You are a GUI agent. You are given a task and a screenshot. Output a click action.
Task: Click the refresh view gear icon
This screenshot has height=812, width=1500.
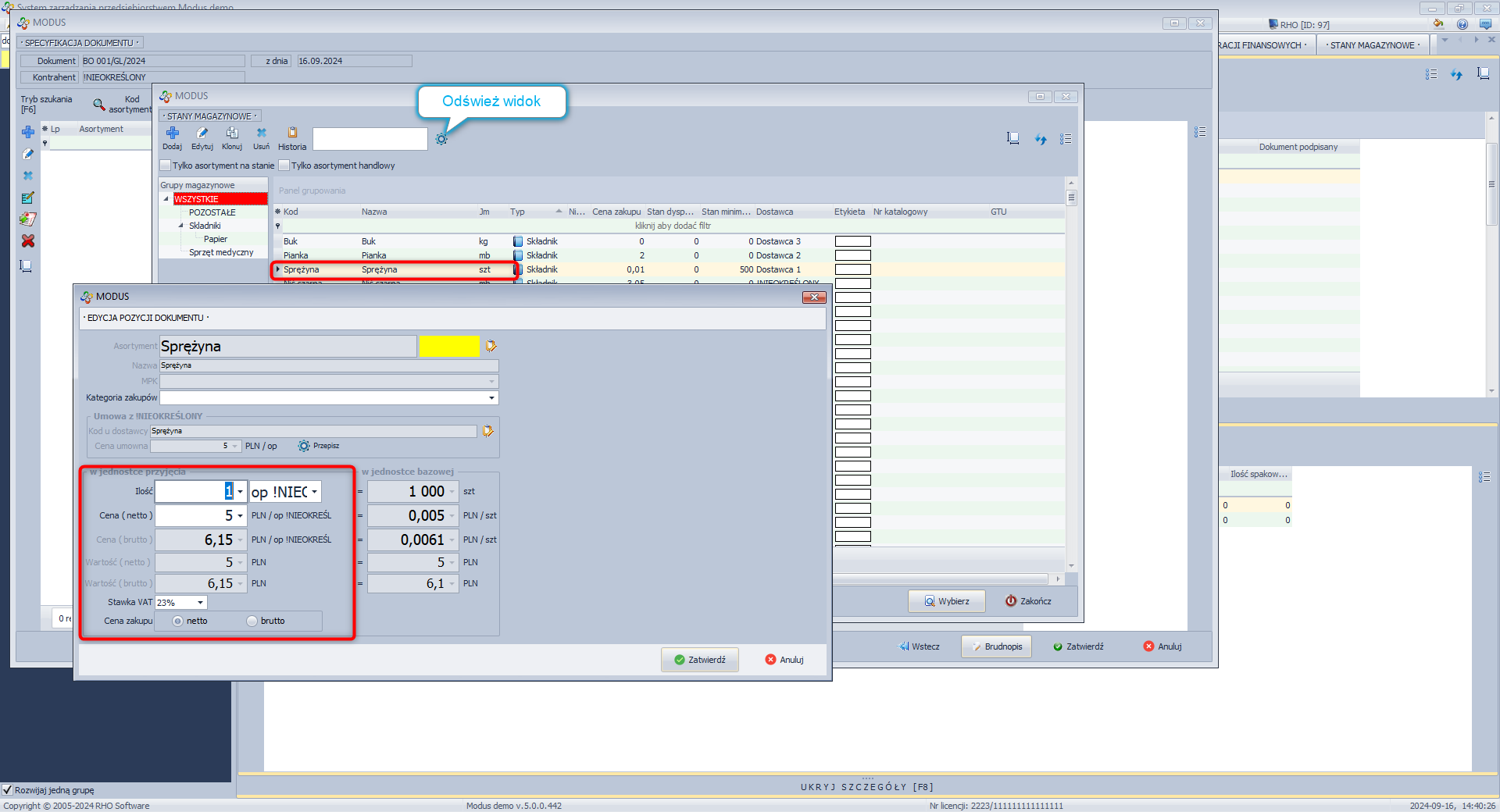coord(441,139)
